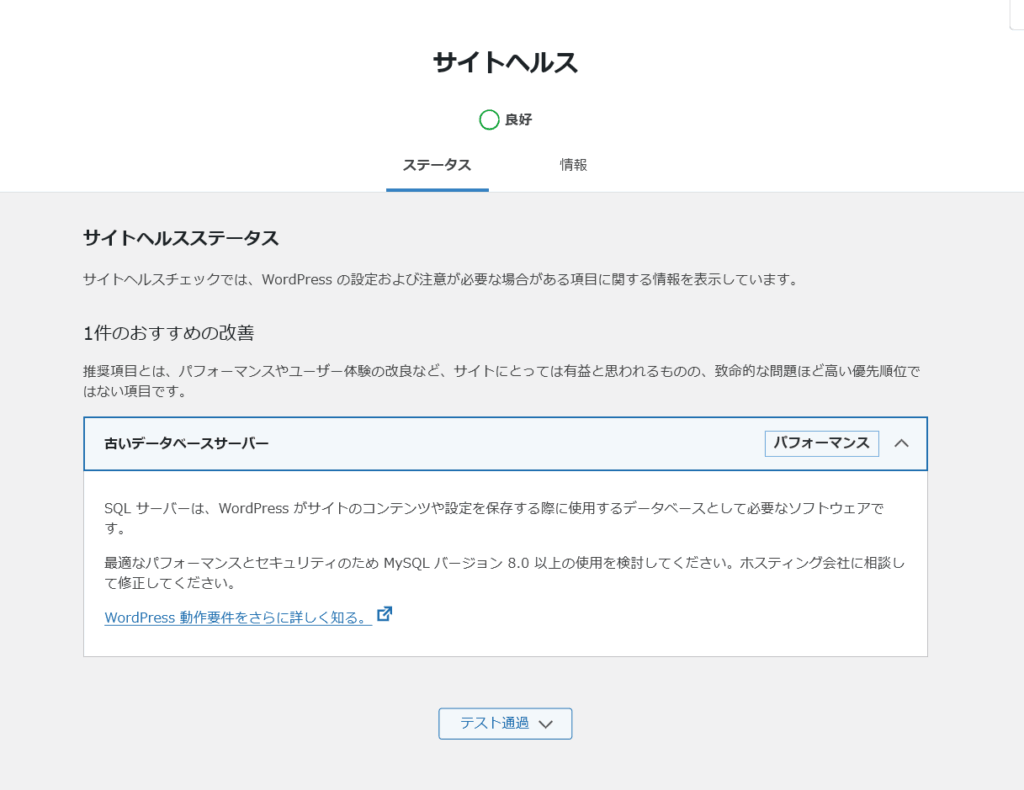This screenshot has height=790, width=1024.
Task: Switch to the 情報 tab
Action: tap(573, 164)
